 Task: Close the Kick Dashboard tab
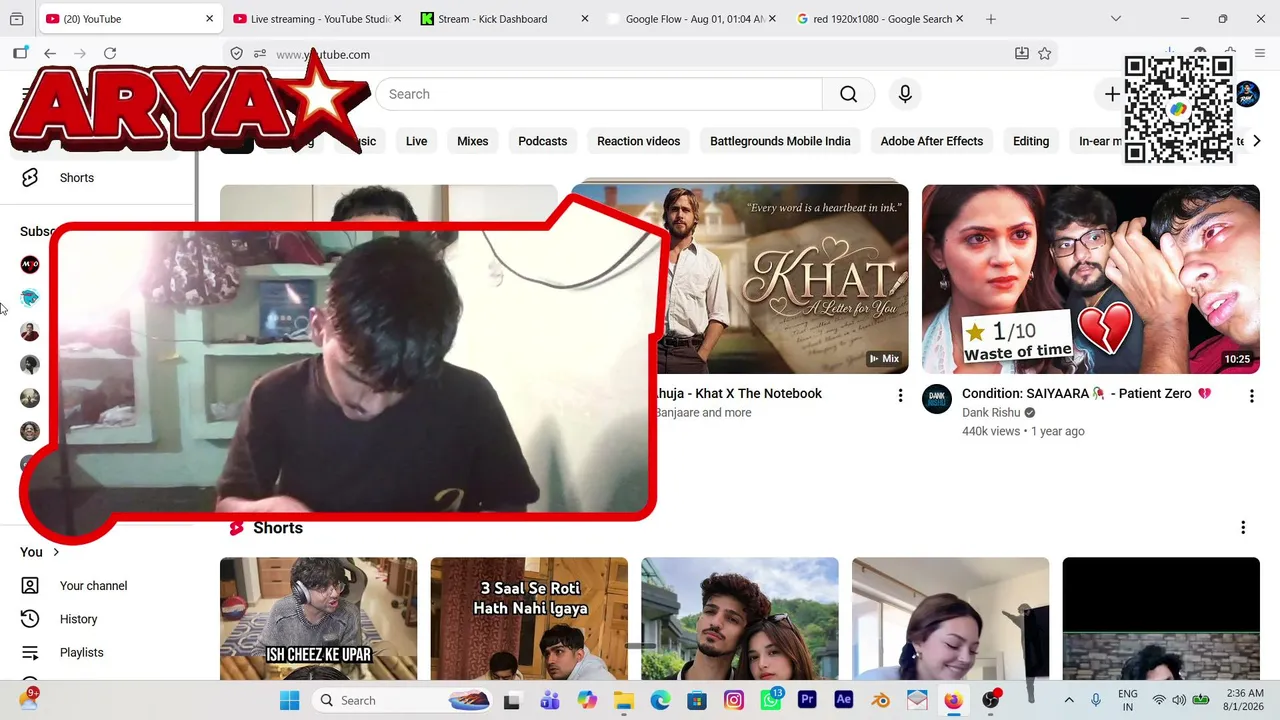pyautogui.click(x=585, y=19)
